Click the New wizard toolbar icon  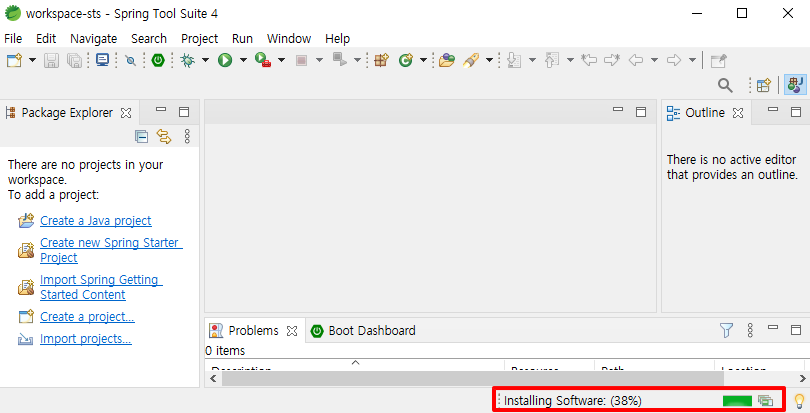click(14, 60)
